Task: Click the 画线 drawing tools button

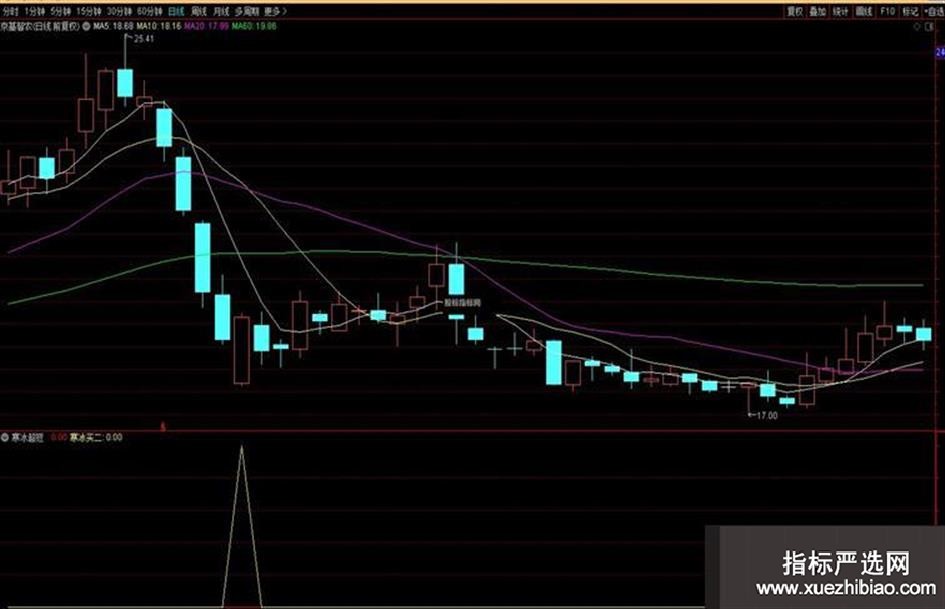Action: pyautogui.click(x=864, y=11)
